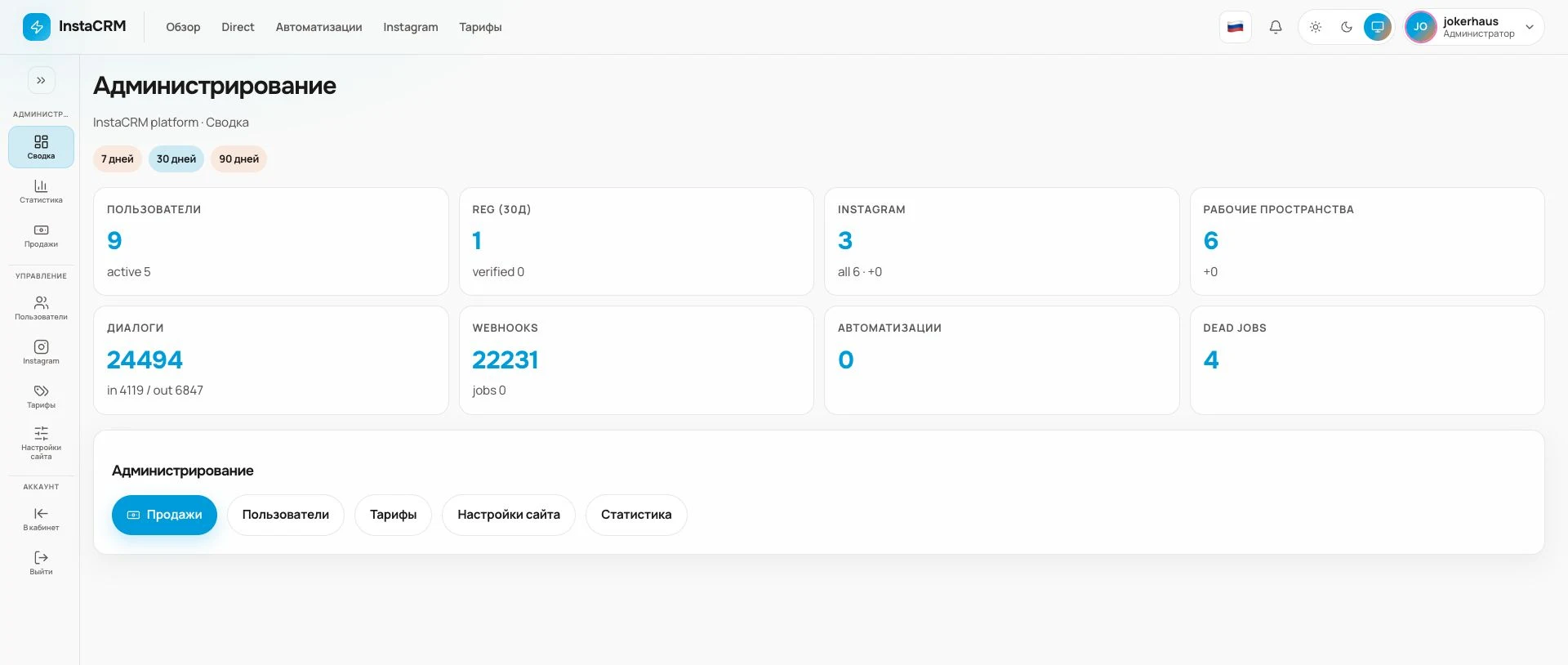The width and height of the screenshot is (1568, 665).
Task: Switch to light theme sun icon
Action: [x=1316, y=27]
